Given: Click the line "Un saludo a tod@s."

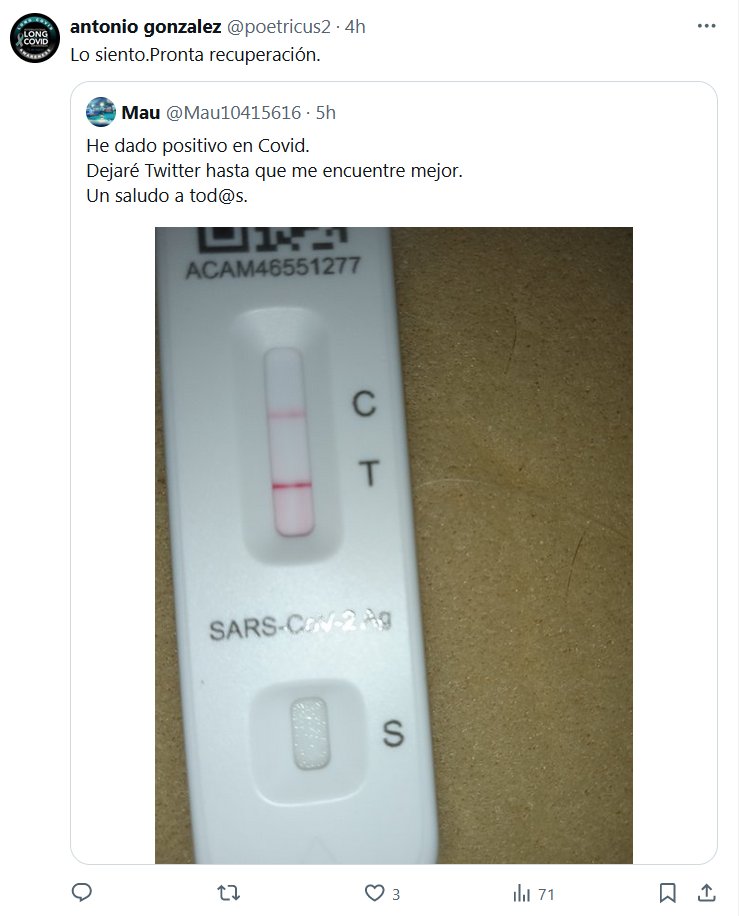Looking at the screenshot, I should tap(167, 196).
